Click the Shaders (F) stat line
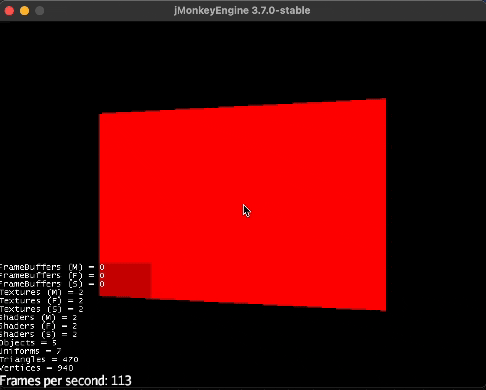The image size is (486, 390). click(x=38, y=326)
